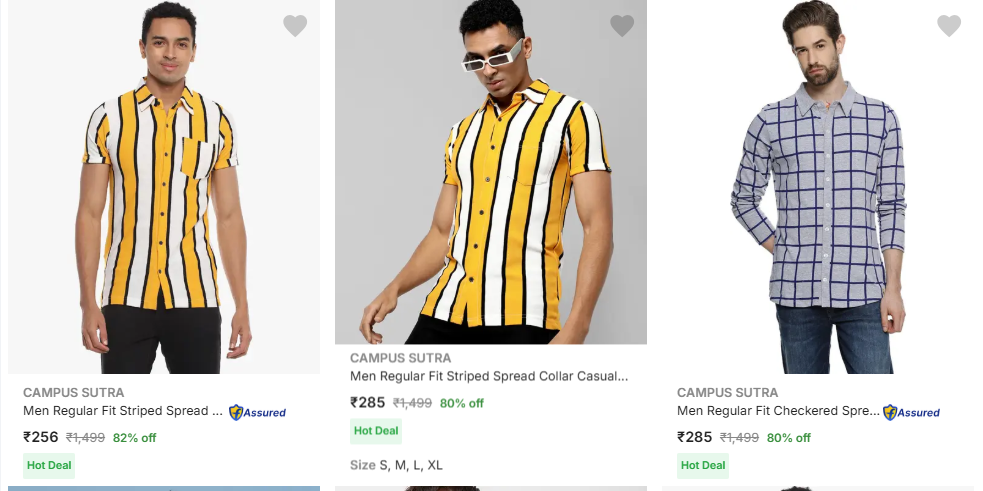
Task: Open Men Regular Fit Checkered shirt title
Action: click(778, 411)
